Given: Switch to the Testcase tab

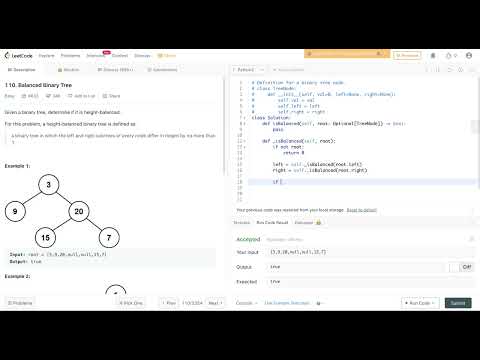Looking at the screenshot, I should click(242, 222).
